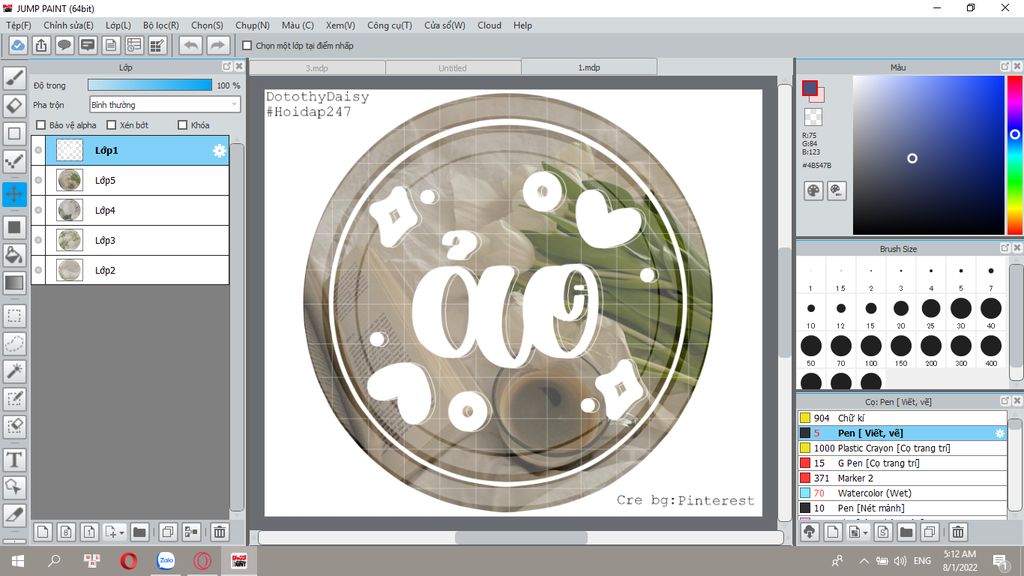The width and height of the screenshot is (1024, 576).
Task: Add 8-bit layer in Layers panel
Action: point(66,532)
